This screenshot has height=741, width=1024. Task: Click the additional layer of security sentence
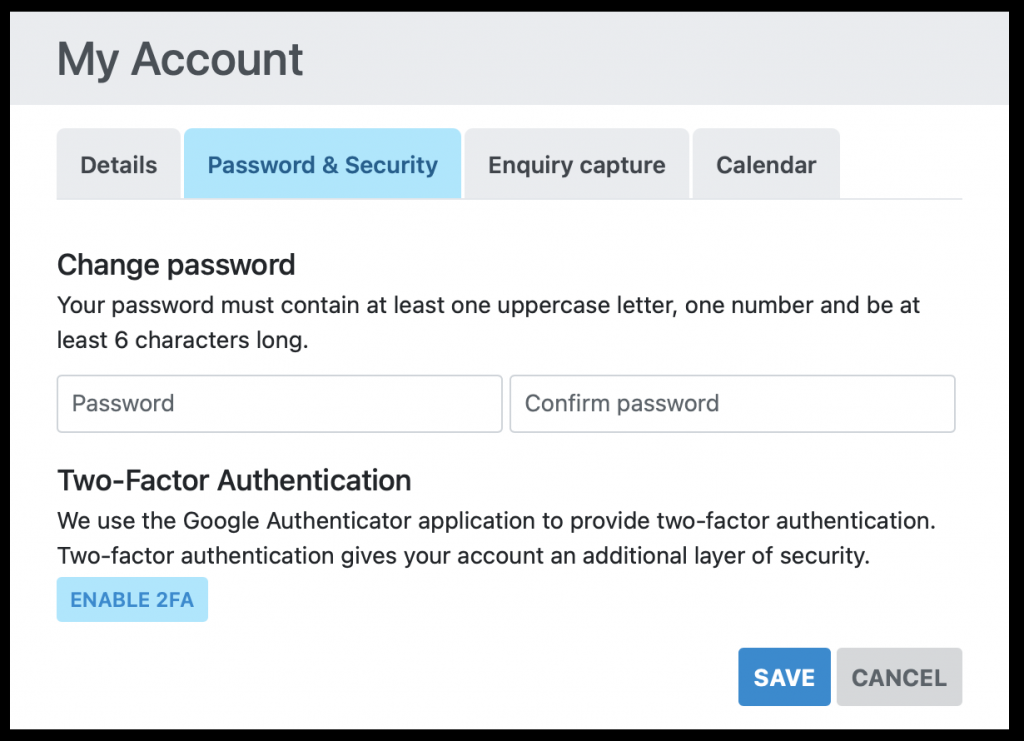pyautogui.click(x=463, y=556)
